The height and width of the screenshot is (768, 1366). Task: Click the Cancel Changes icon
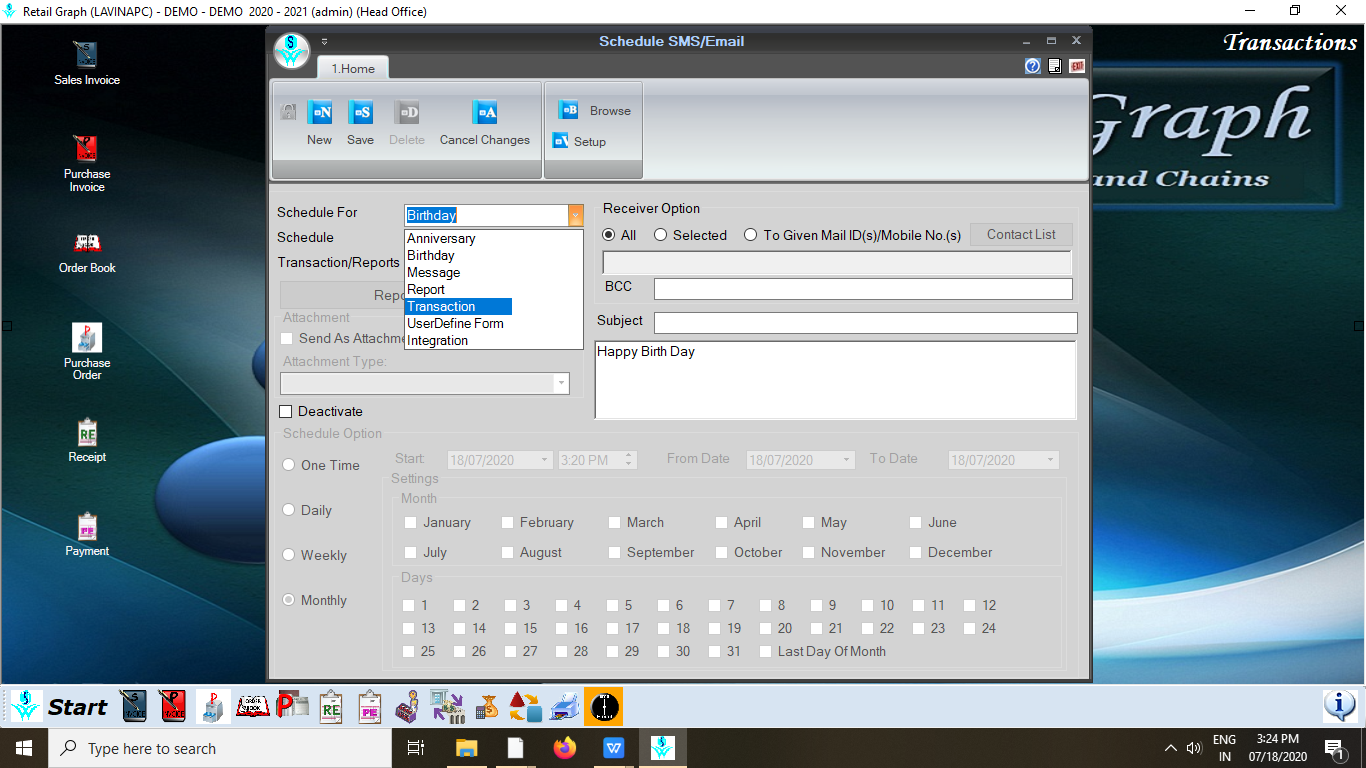[x=484, y=112]
